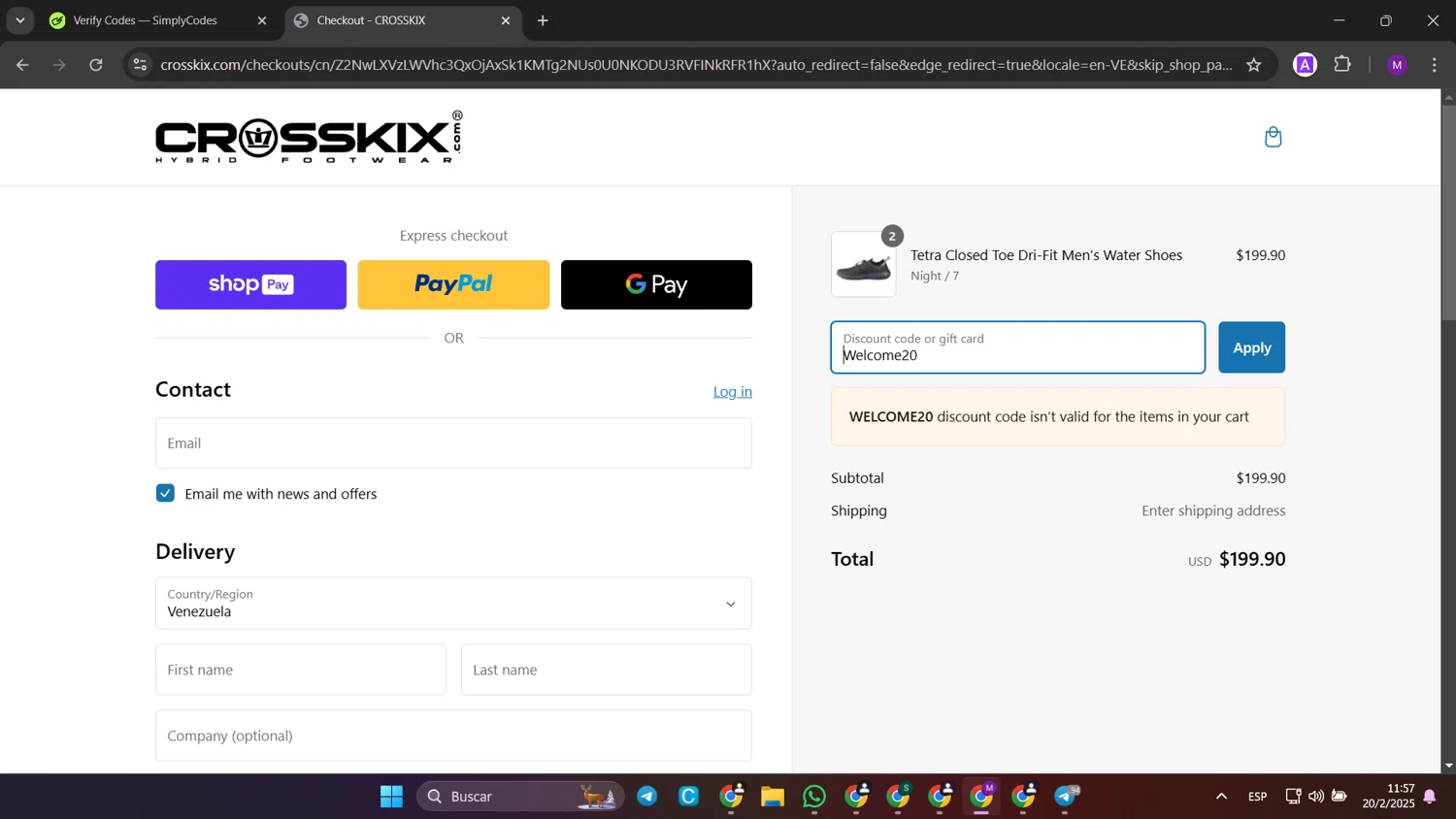
Task: Expand the Country/Region Venezuela dropdown
Action: (x=453, y=604)
